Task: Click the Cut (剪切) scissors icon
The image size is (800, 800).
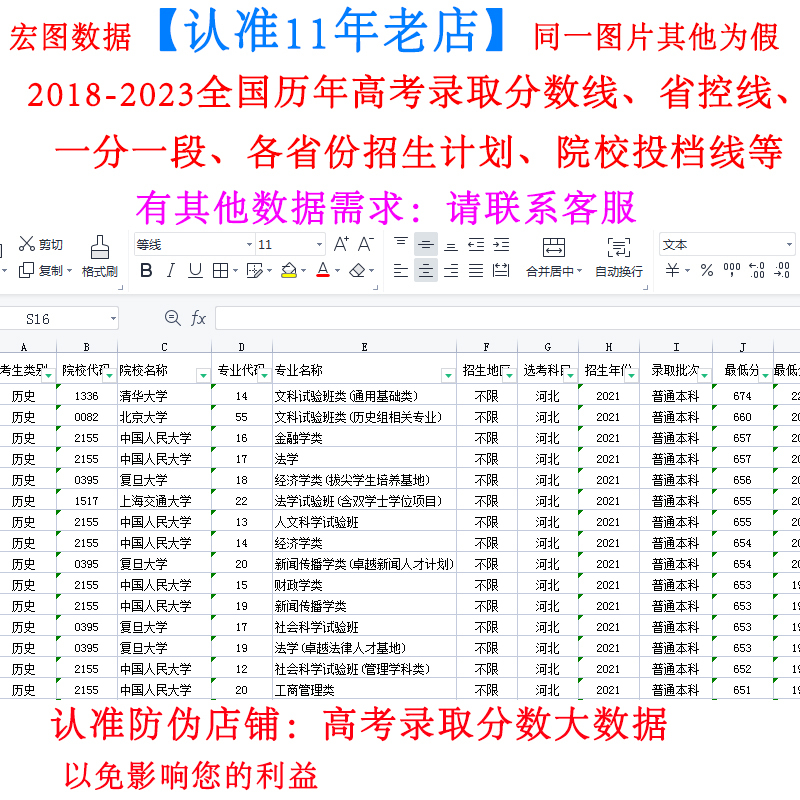Action: point(27,244)
